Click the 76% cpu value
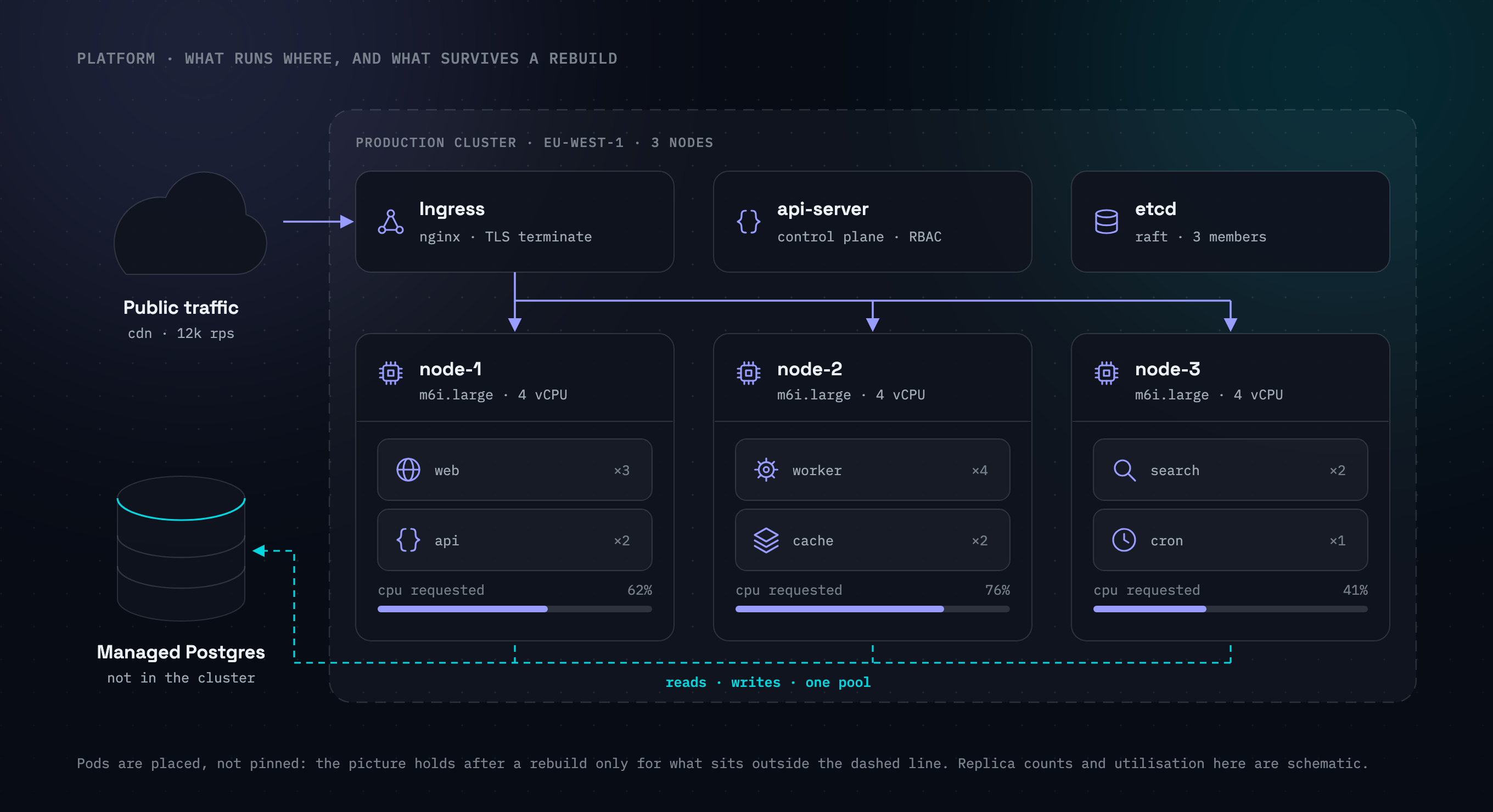This screenshot has width=1493, height=812. coord(997,590)
